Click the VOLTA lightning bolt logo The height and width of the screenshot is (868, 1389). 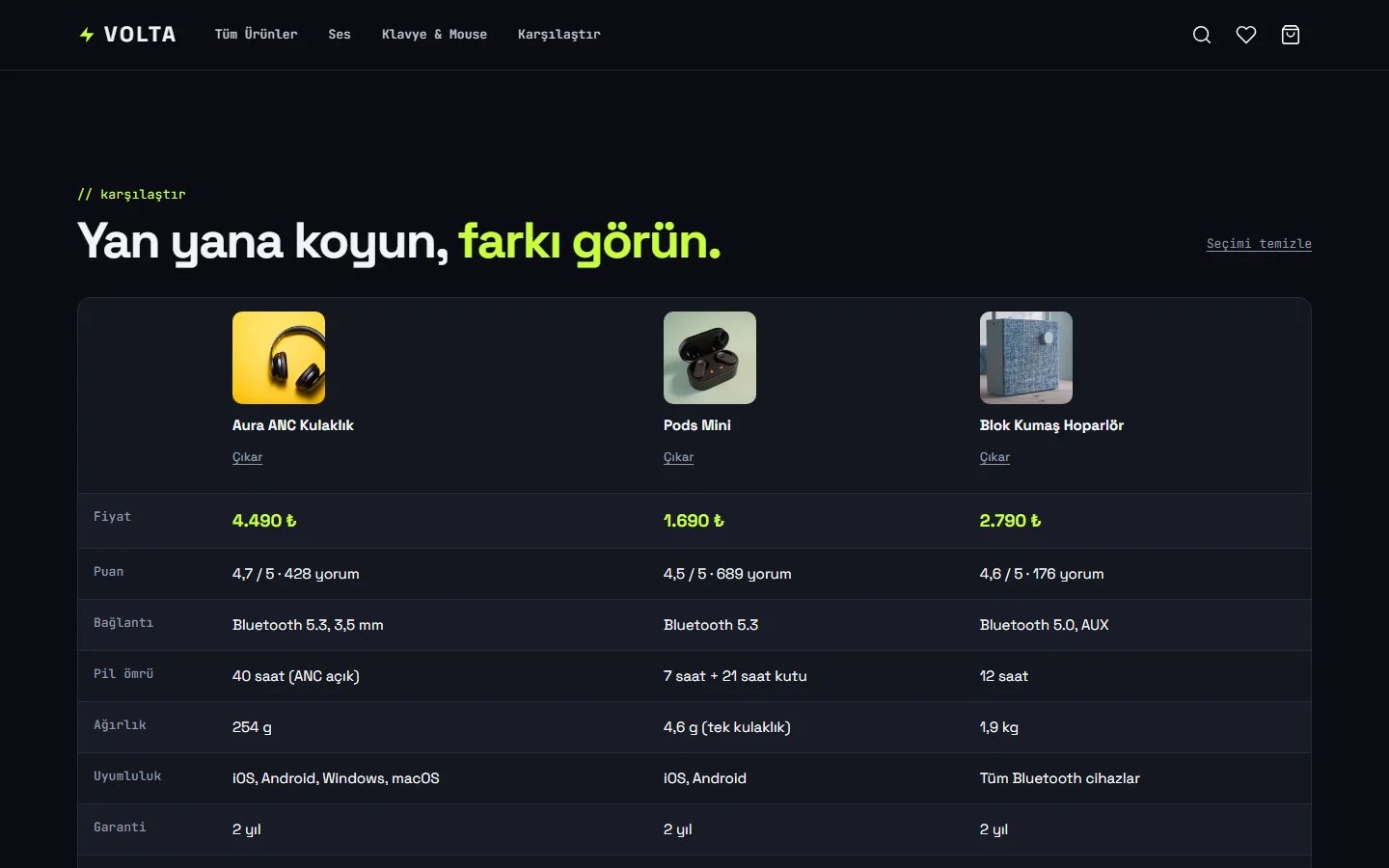(x=127, y=35)
